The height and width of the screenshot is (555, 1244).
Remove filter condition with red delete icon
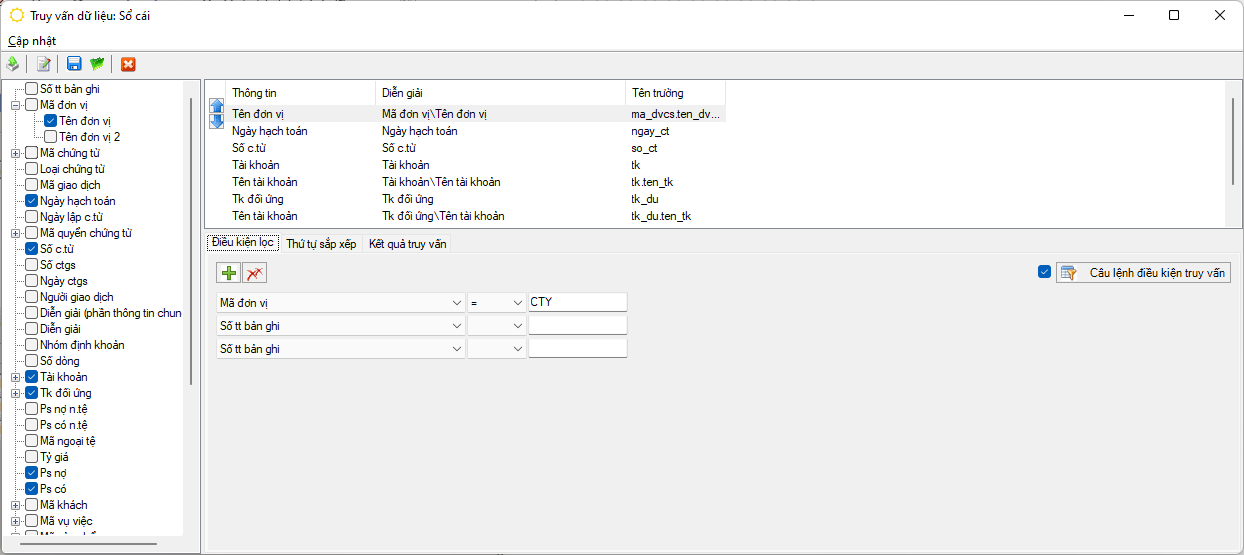(x=254, y=273)
